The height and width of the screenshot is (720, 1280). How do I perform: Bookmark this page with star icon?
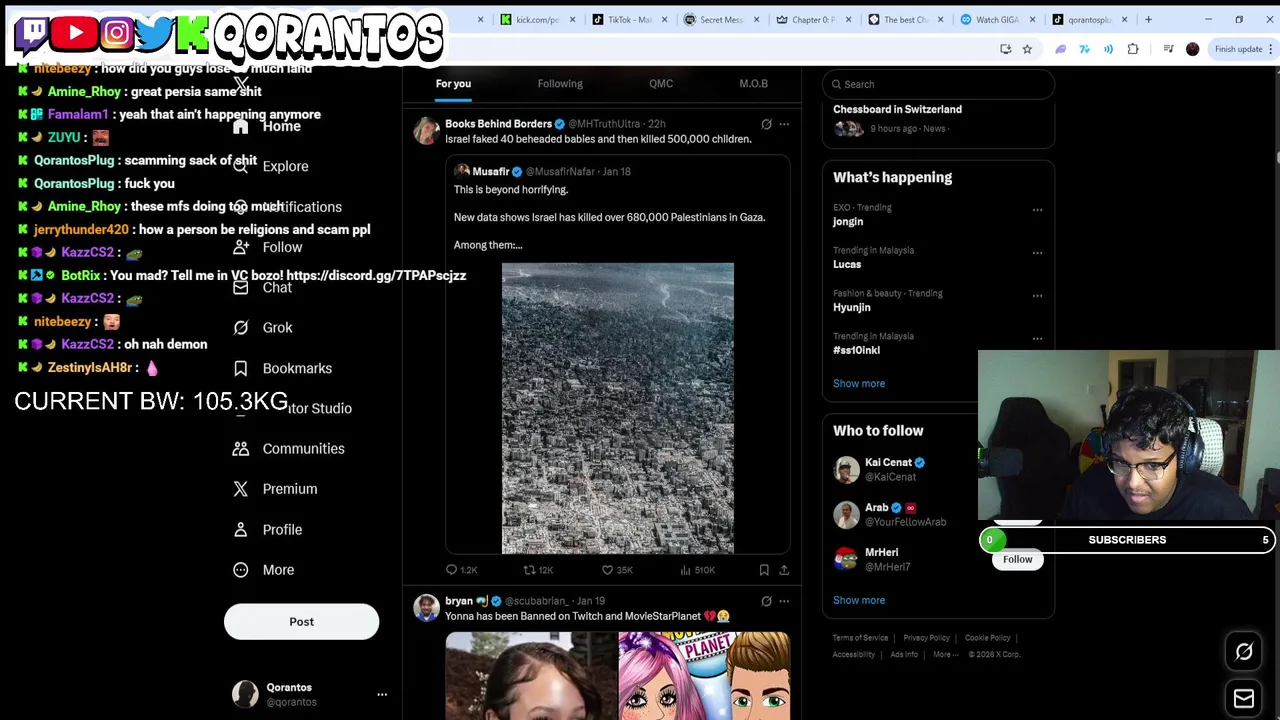[x=1027, y=49]
